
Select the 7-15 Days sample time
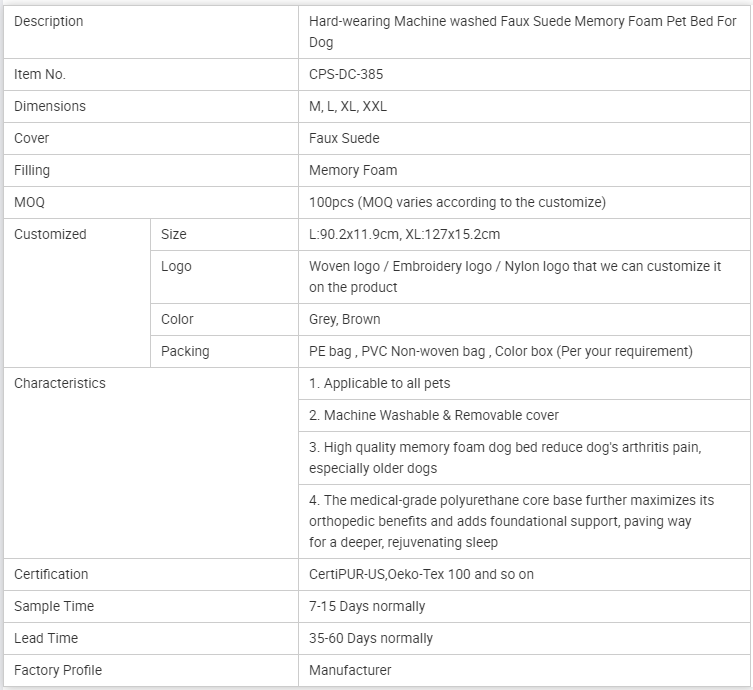point(367,606)
